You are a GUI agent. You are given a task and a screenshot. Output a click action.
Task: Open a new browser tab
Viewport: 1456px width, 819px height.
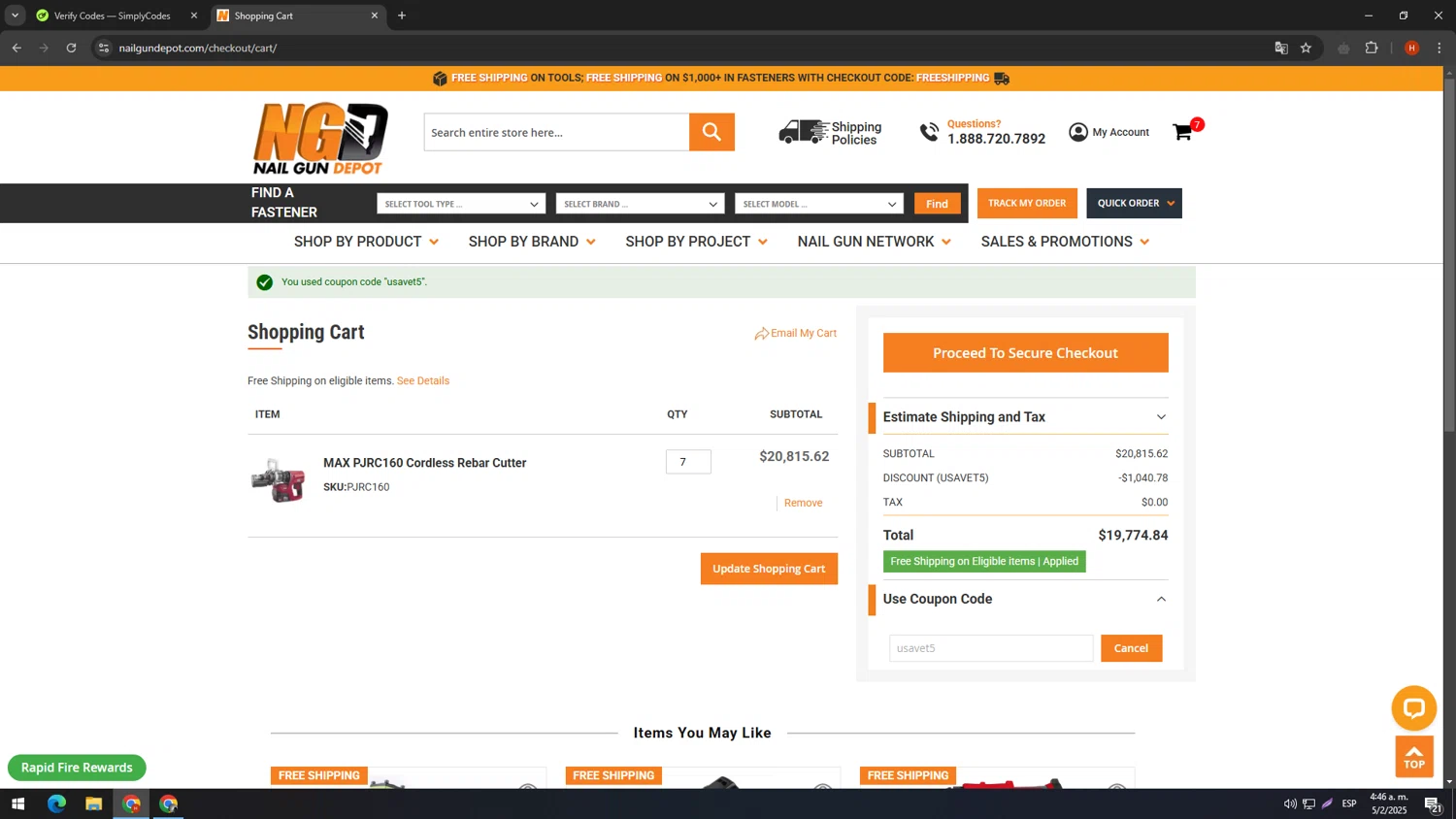coord(402,16)
